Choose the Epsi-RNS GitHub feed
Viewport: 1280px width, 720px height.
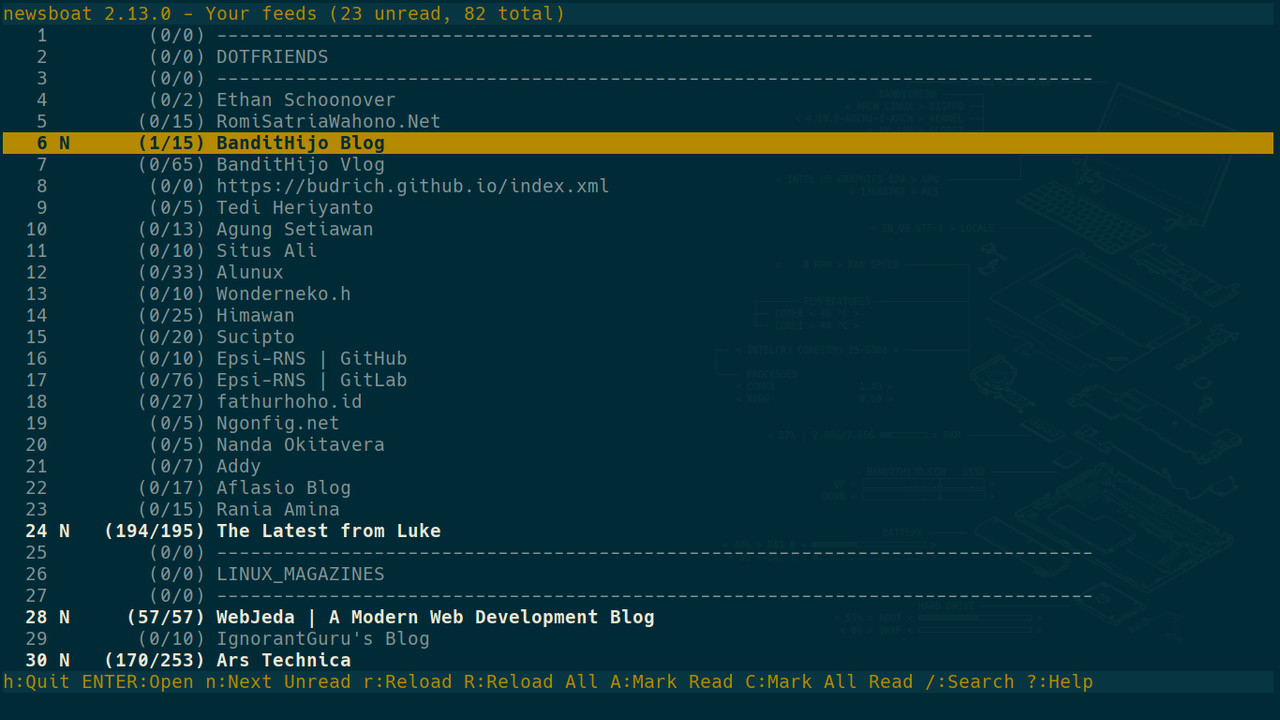tap(311, 358)
